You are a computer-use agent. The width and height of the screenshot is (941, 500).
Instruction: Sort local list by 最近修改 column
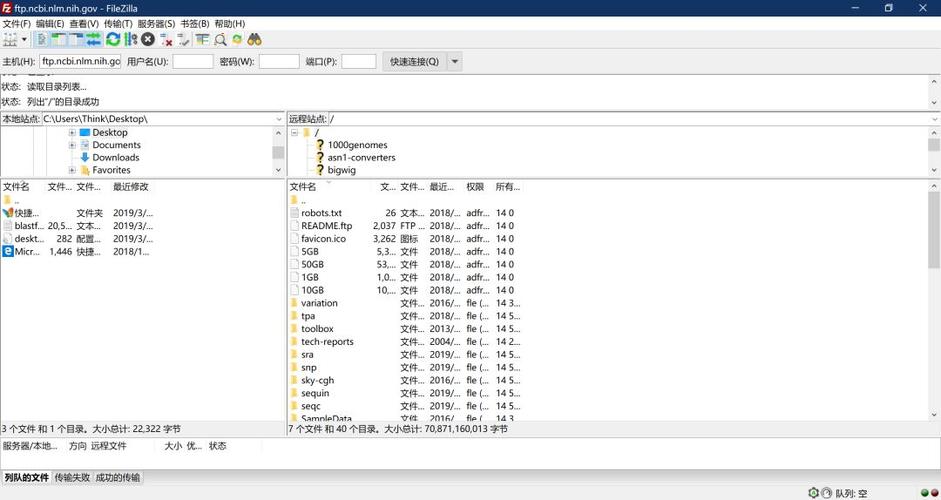coord(131,187)
